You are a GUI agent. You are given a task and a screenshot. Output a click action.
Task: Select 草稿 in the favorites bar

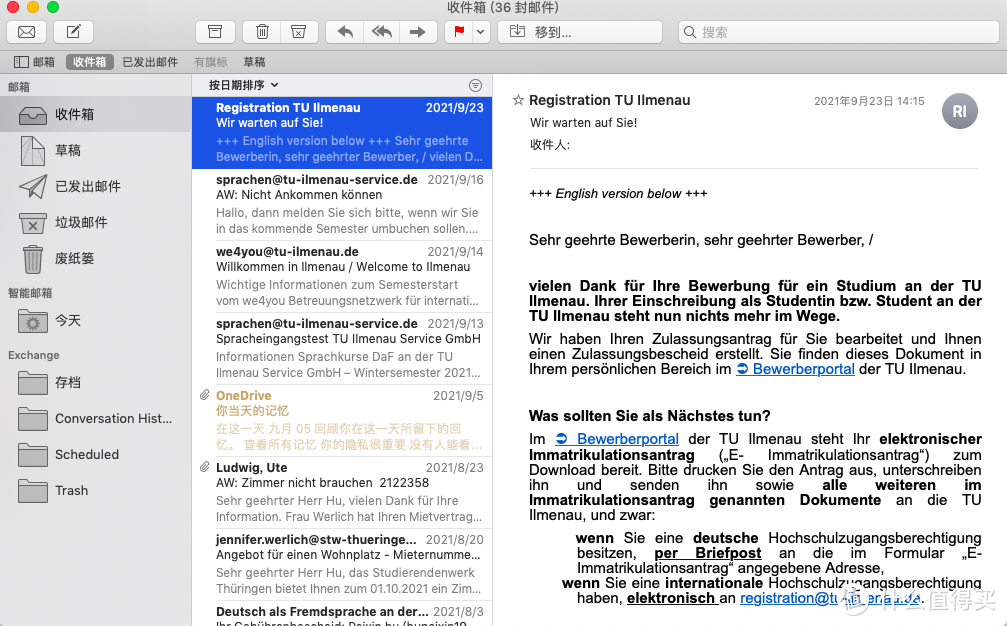[x=254, y=62]
